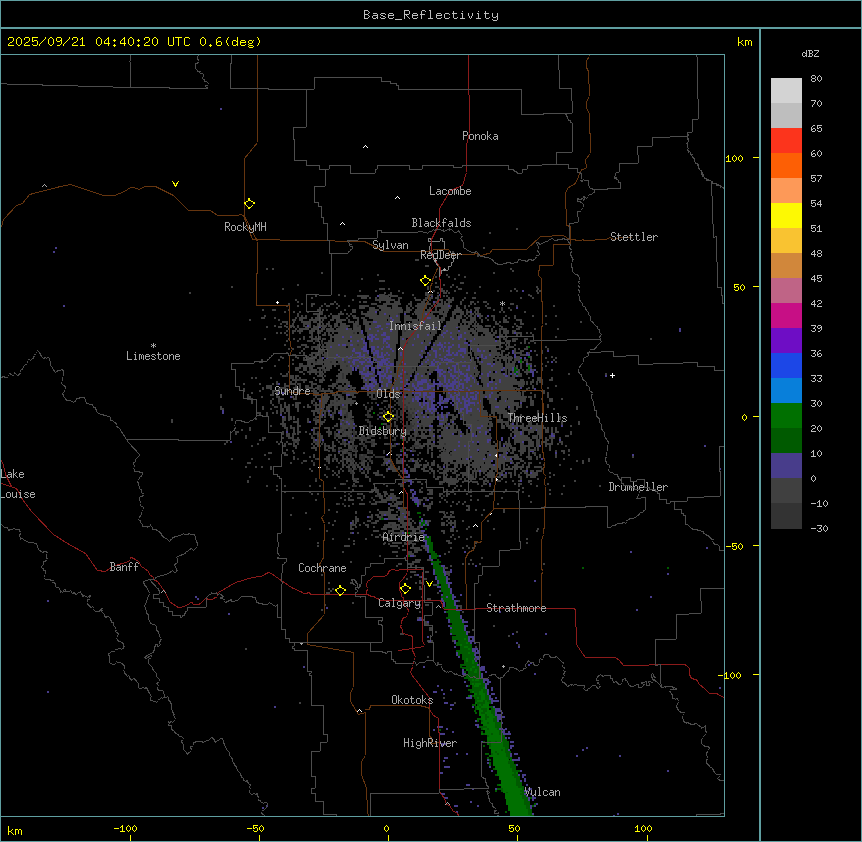Click the diamond marker between Olds and Didsbury
The height and width of the screenshot is (842, 862).
pos(389,416)
